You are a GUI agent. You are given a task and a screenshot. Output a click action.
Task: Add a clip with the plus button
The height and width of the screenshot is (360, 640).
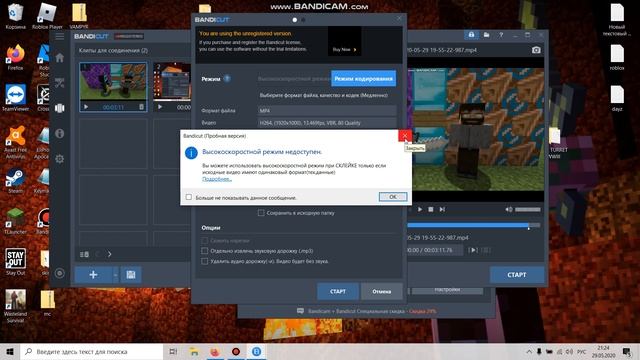click(93, 275)
